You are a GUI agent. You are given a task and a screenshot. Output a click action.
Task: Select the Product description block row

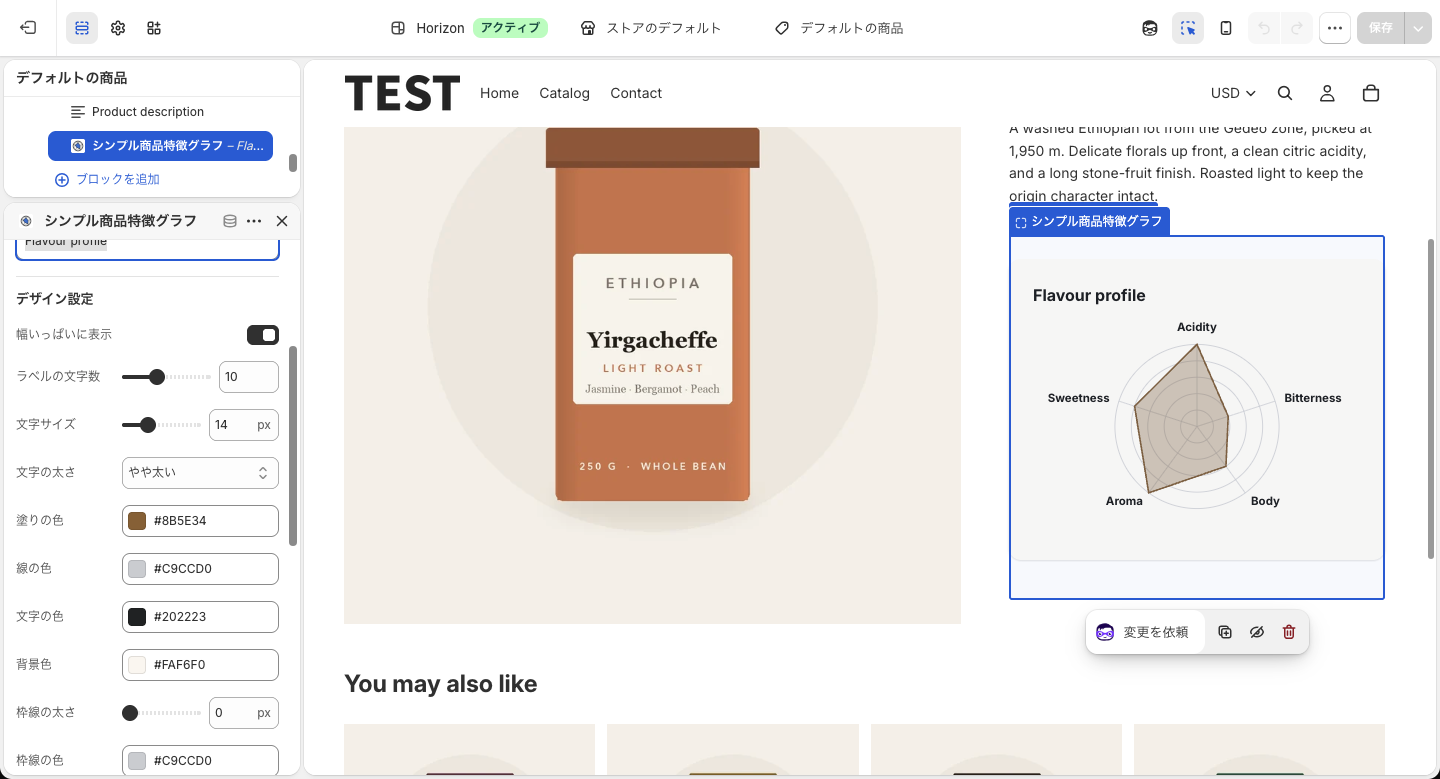pyautogui.click(x=160, y=112)
